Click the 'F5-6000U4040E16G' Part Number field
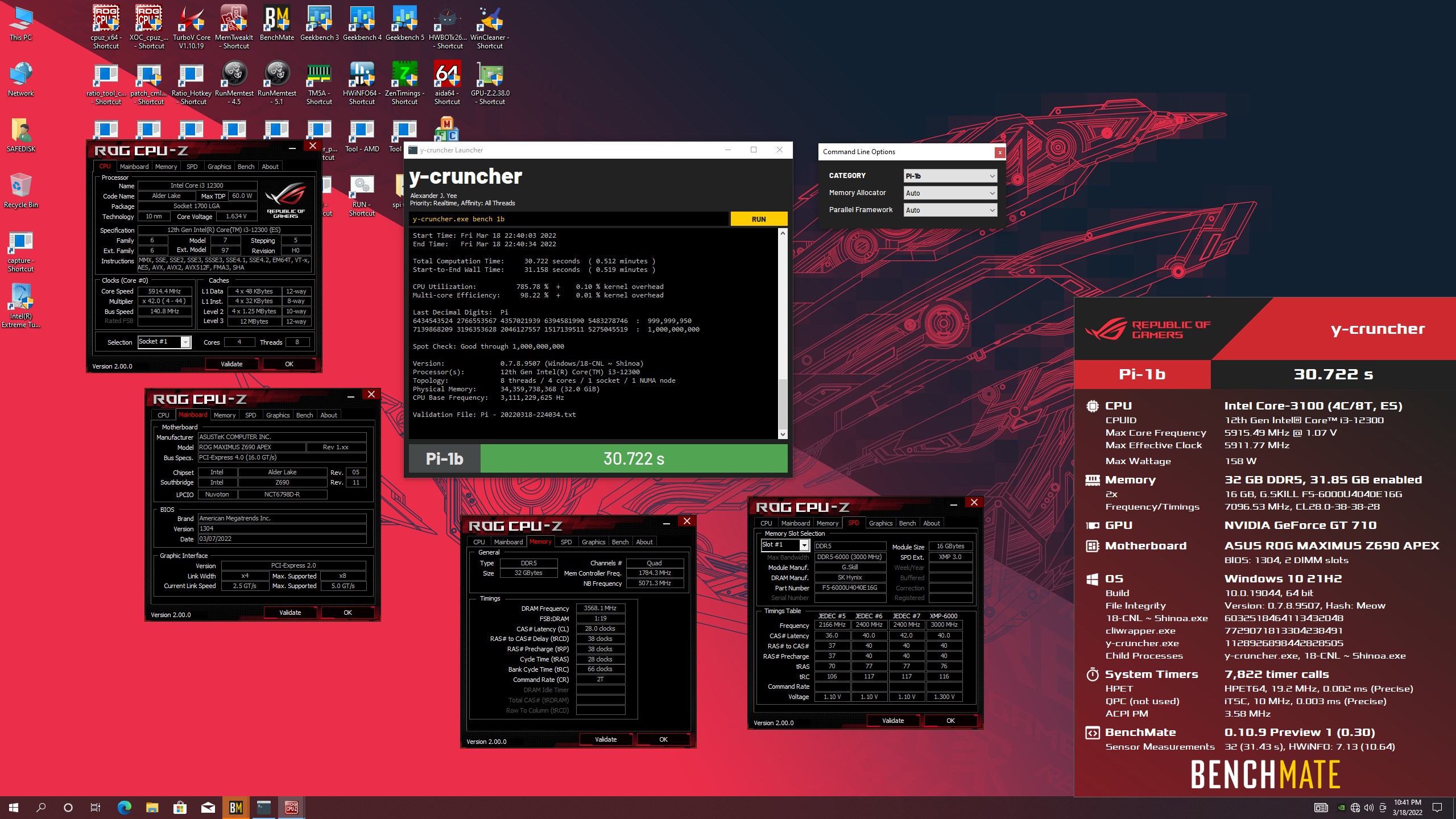Image resolution: width=1456 pixels, height=819 pixels. (x=850, y=588)
